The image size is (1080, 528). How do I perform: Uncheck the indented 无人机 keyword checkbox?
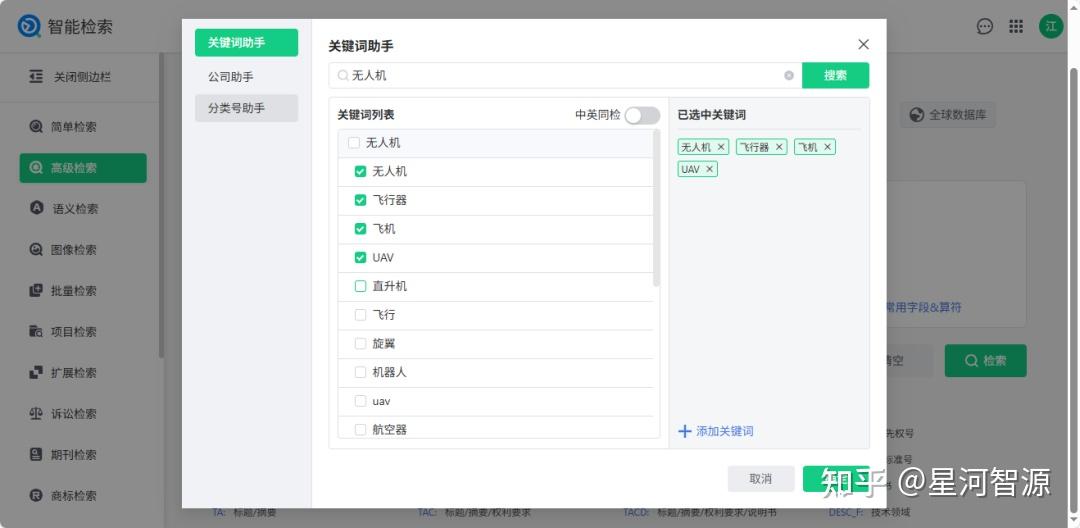pyautogui.click(x=360, y=171)
